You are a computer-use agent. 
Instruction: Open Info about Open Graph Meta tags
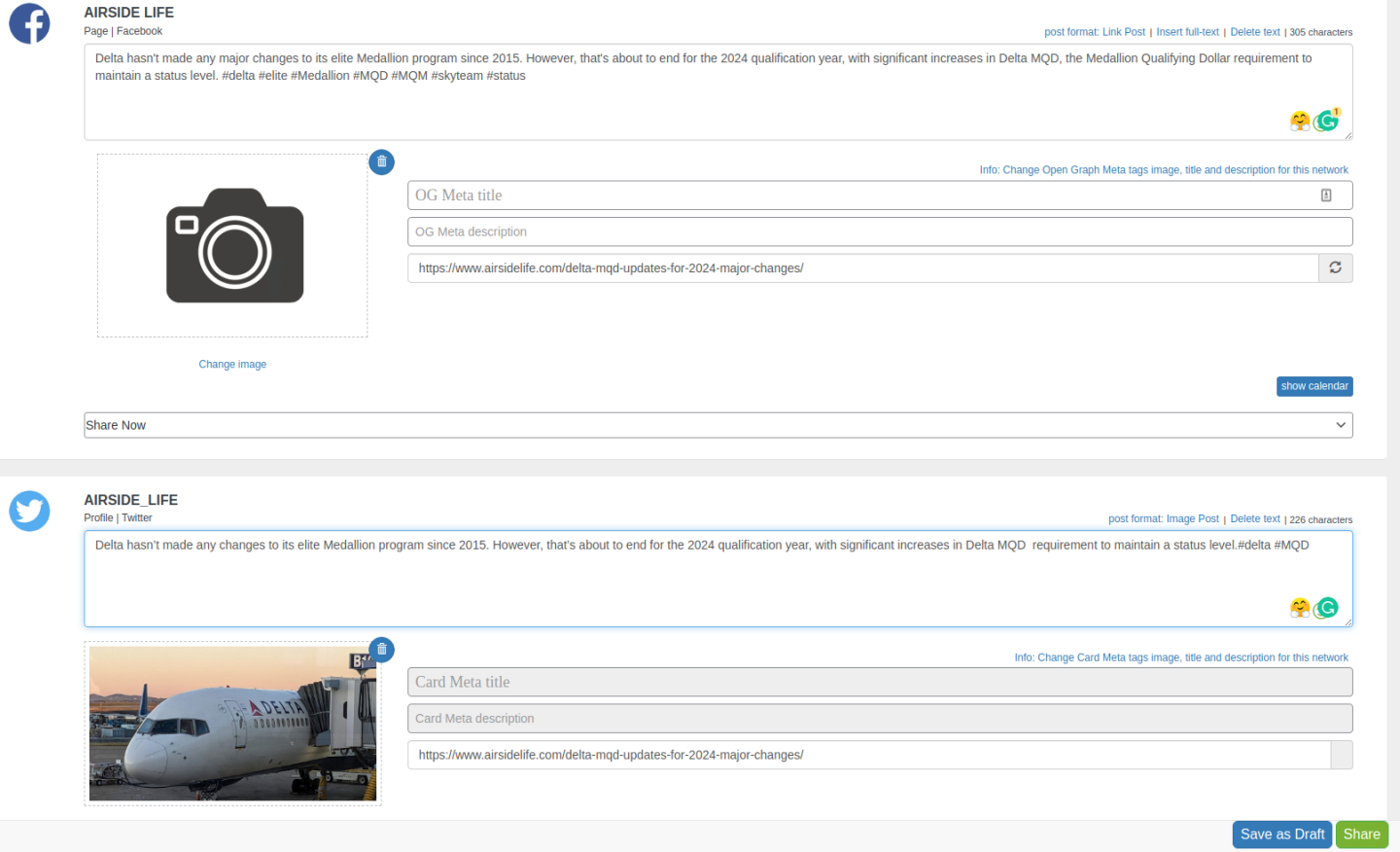pos(1164,170)
